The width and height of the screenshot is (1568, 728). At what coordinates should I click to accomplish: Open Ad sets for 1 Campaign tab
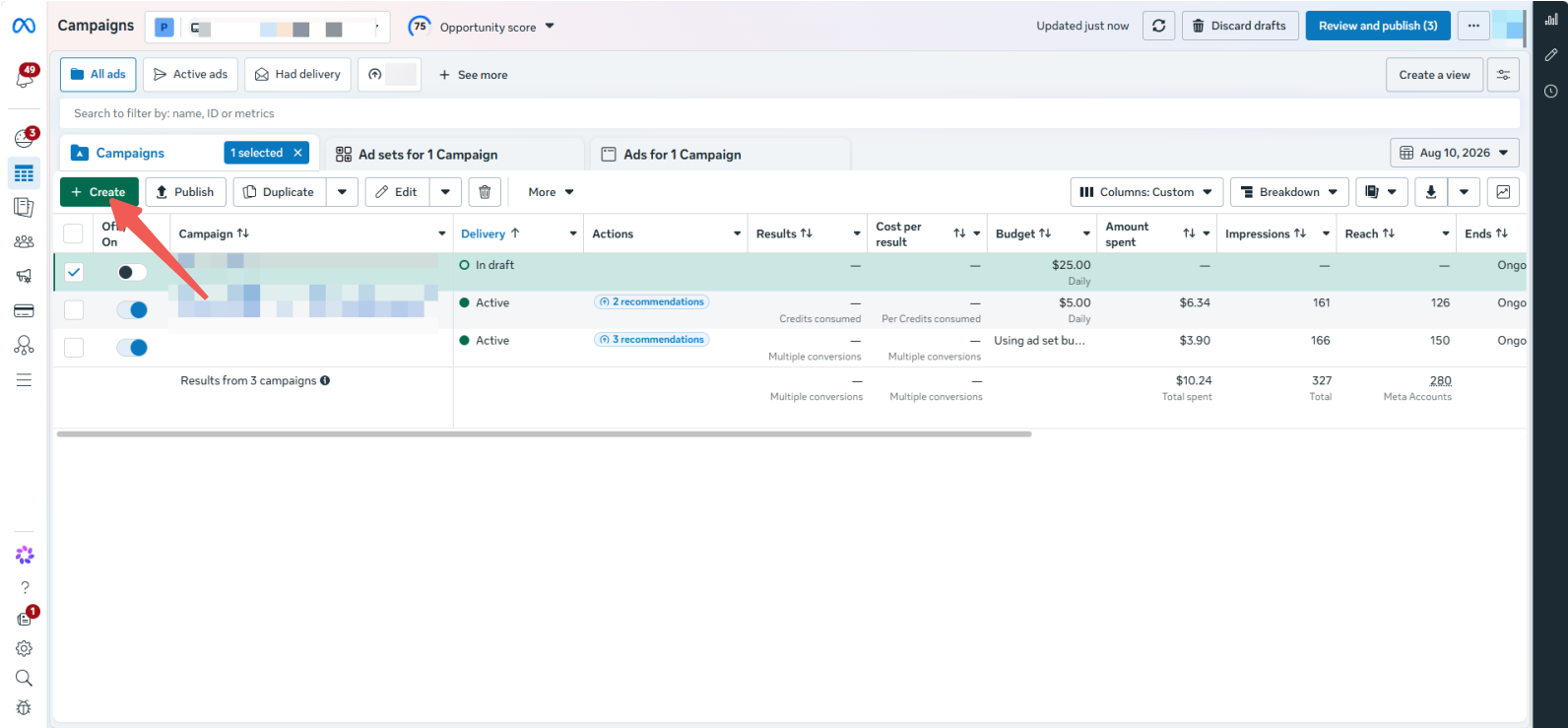click(455, 155)
